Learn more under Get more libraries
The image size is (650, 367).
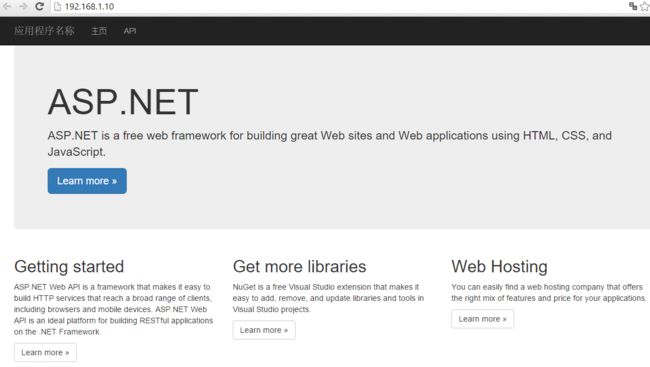pyautogui.click(x=264, y=330)
